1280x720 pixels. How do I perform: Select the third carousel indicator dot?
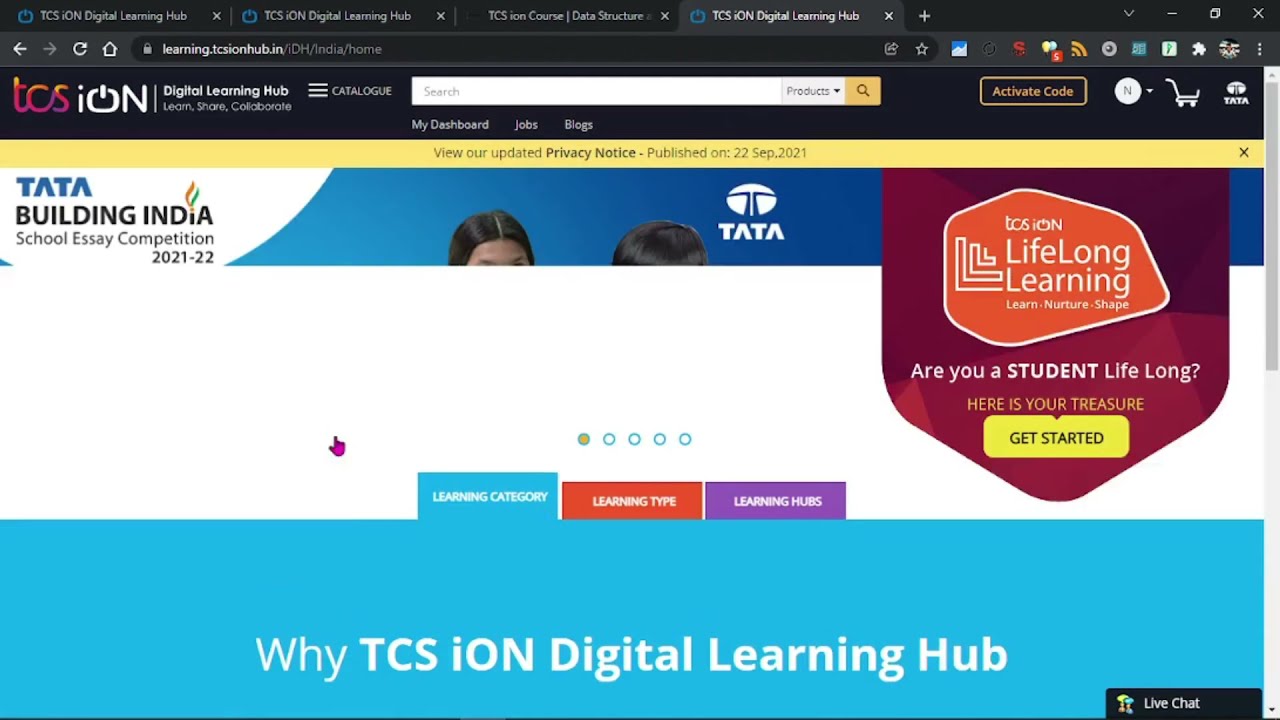pyautogui.click(x=634, y=439)
